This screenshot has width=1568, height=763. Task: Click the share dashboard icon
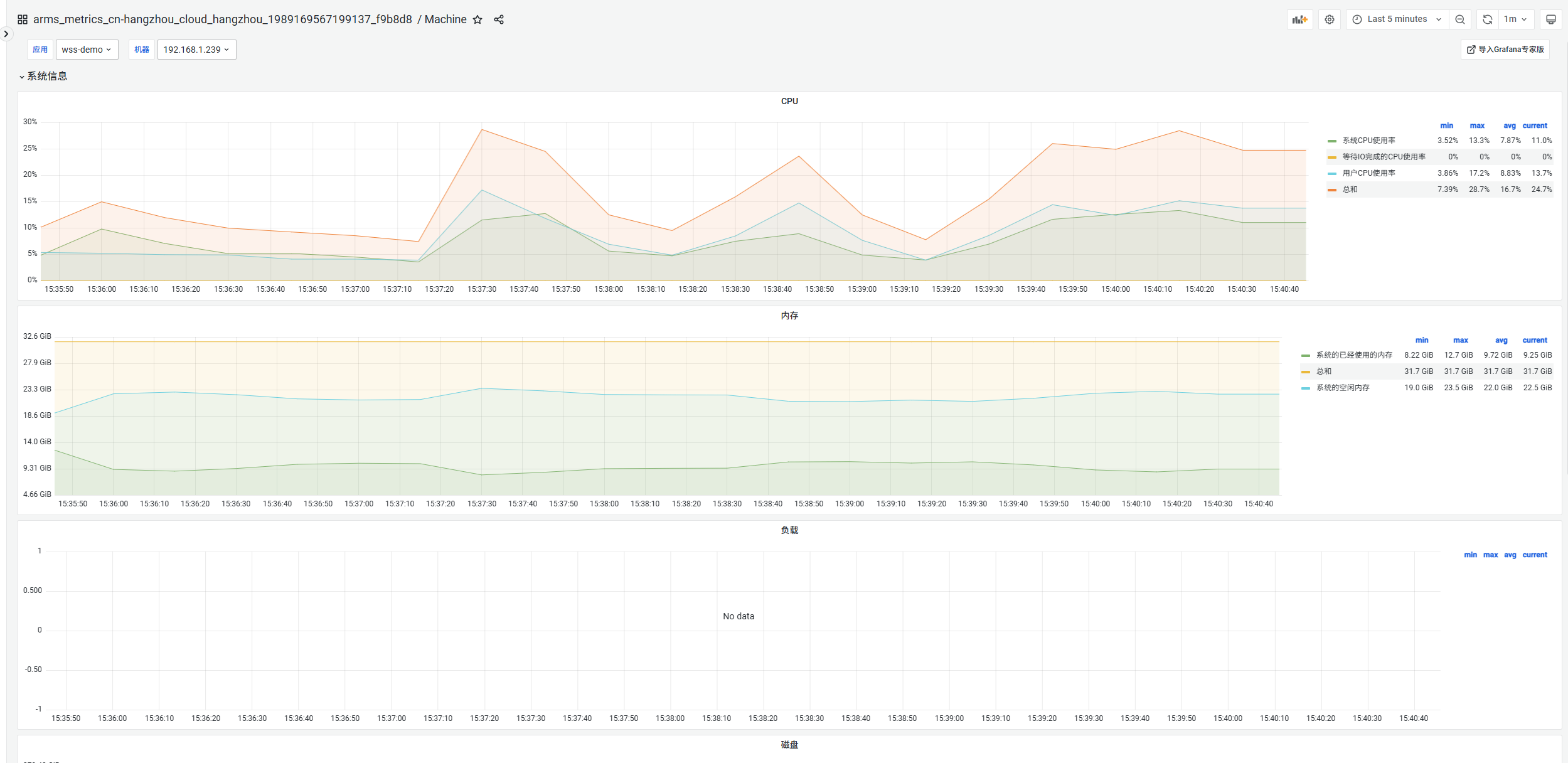tap(499, 19)
